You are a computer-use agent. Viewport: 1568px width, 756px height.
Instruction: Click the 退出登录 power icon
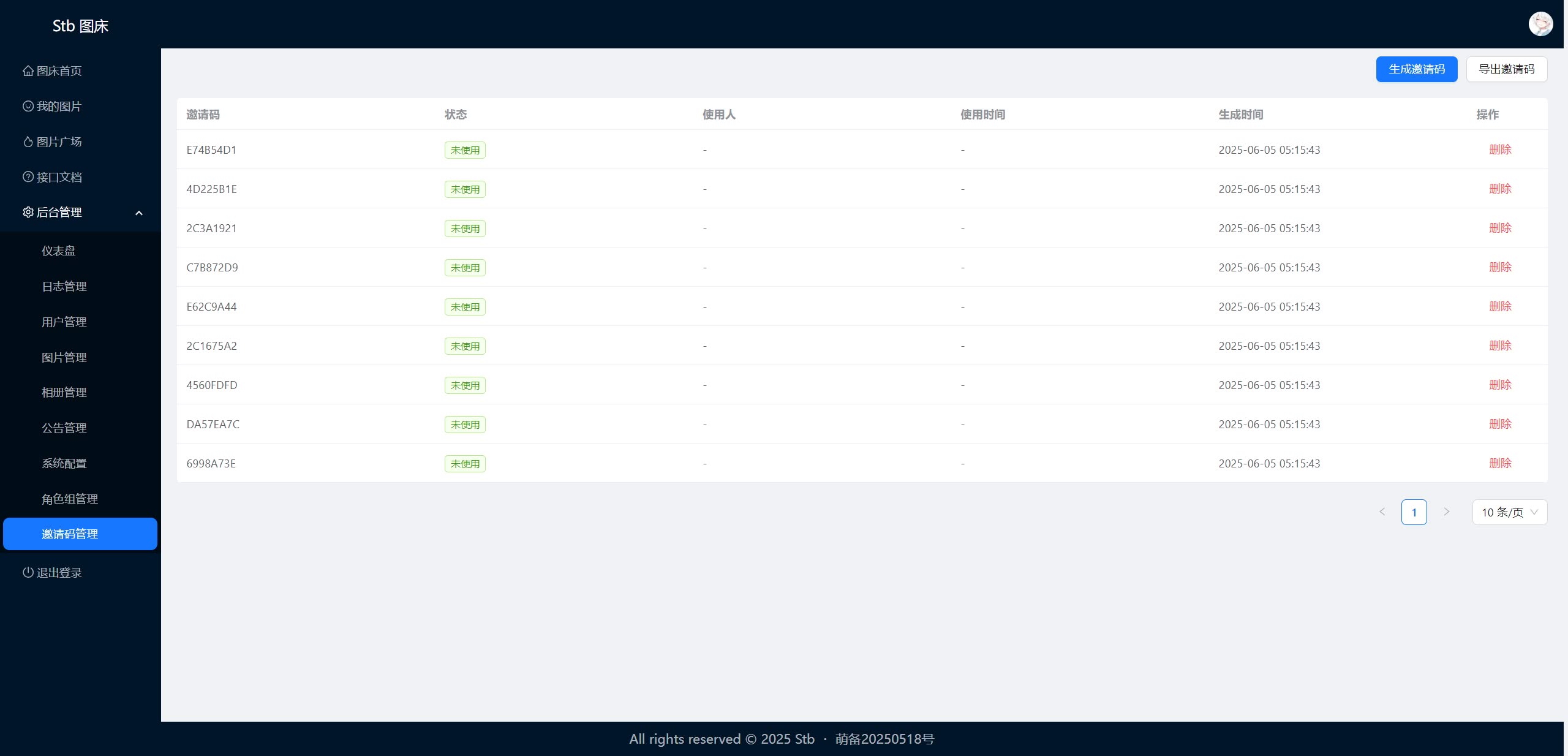28,573
